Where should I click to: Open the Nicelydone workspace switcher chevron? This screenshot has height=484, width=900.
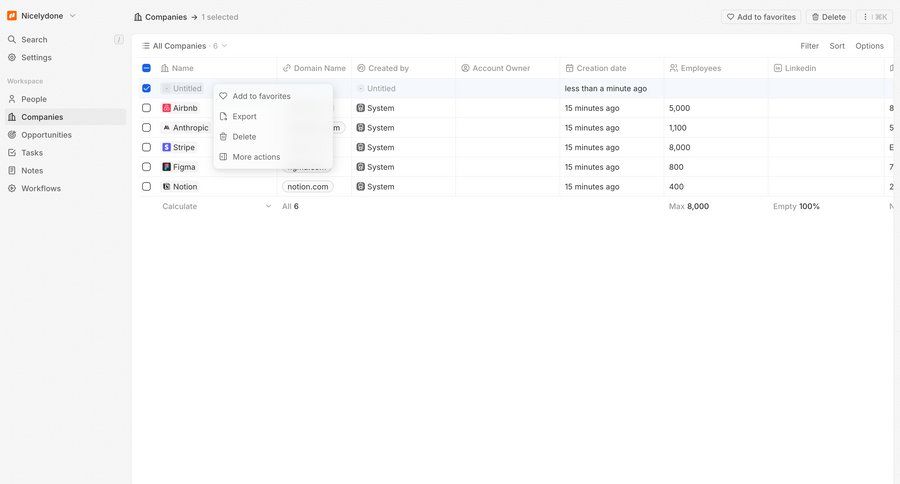(72, 16)
